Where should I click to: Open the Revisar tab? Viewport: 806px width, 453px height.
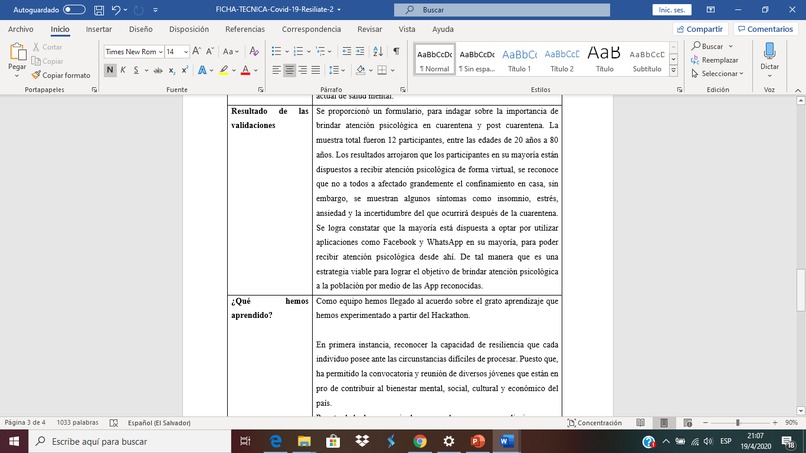pos(370,29)
